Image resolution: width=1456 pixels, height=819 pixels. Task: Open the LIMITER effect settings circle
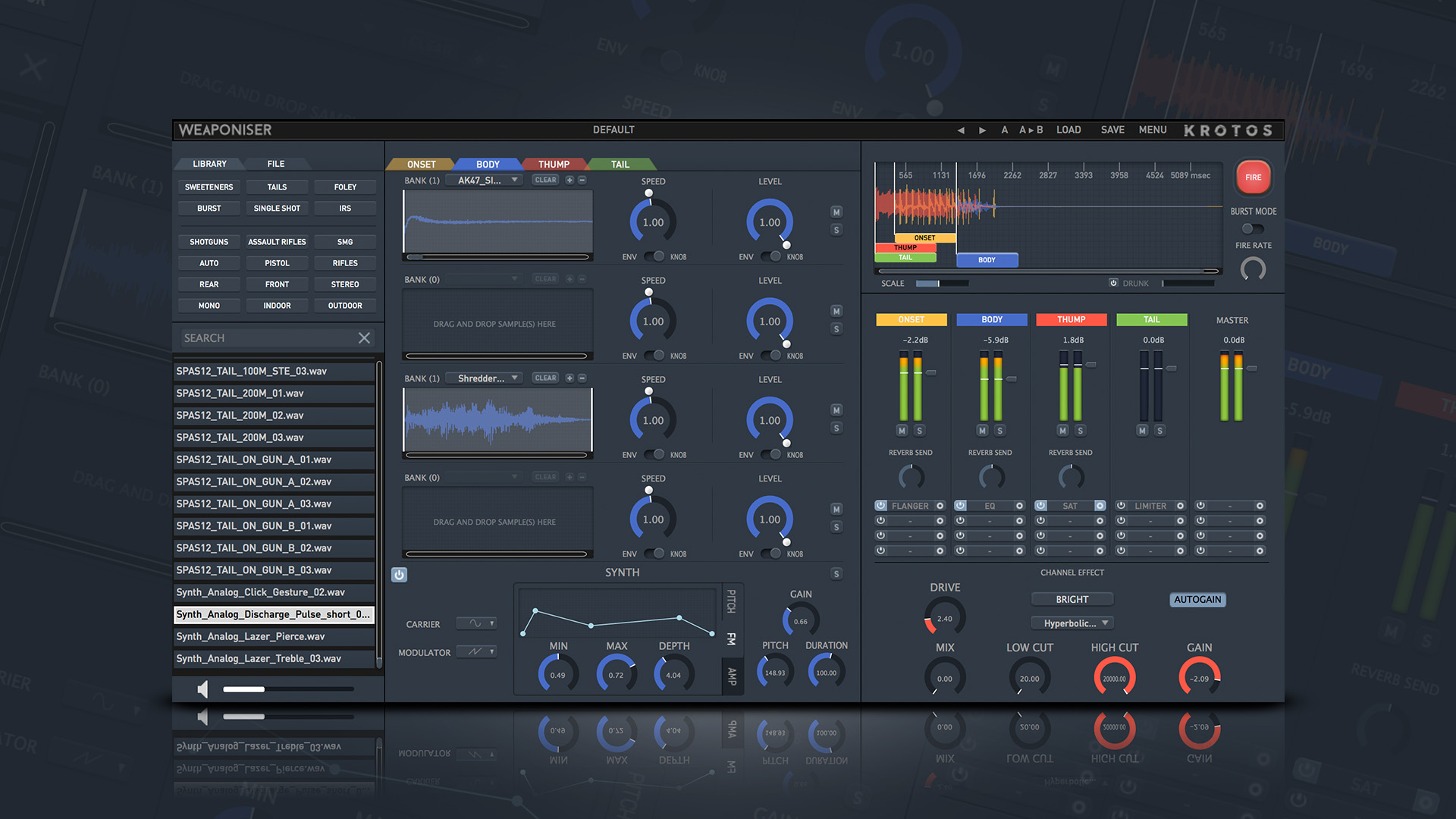pyautogui.click(x=1180, y=506)
